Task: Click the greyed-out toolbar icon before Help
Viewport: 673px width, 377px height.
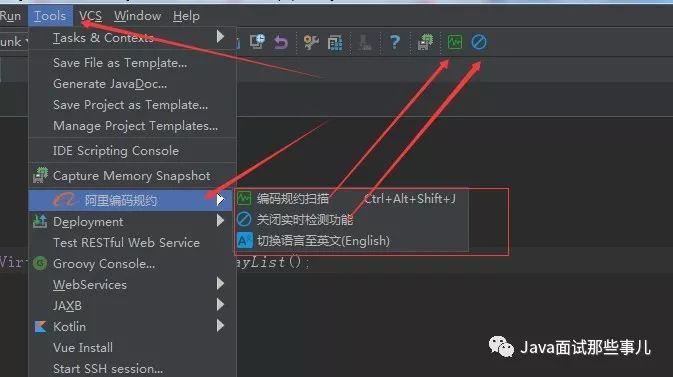Action: point(365,43)
